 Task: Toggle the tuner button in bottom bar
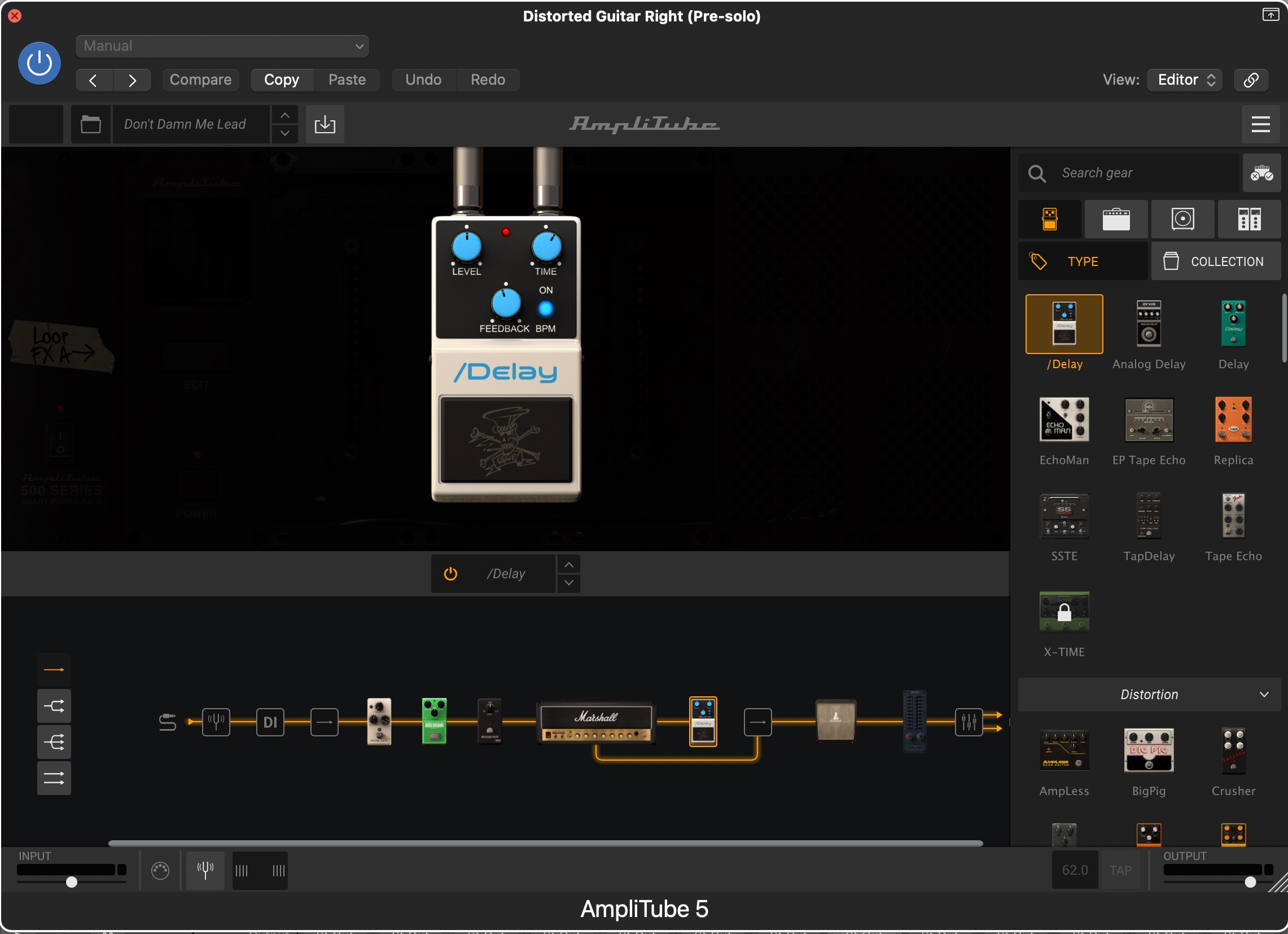[x=205, y=871]
